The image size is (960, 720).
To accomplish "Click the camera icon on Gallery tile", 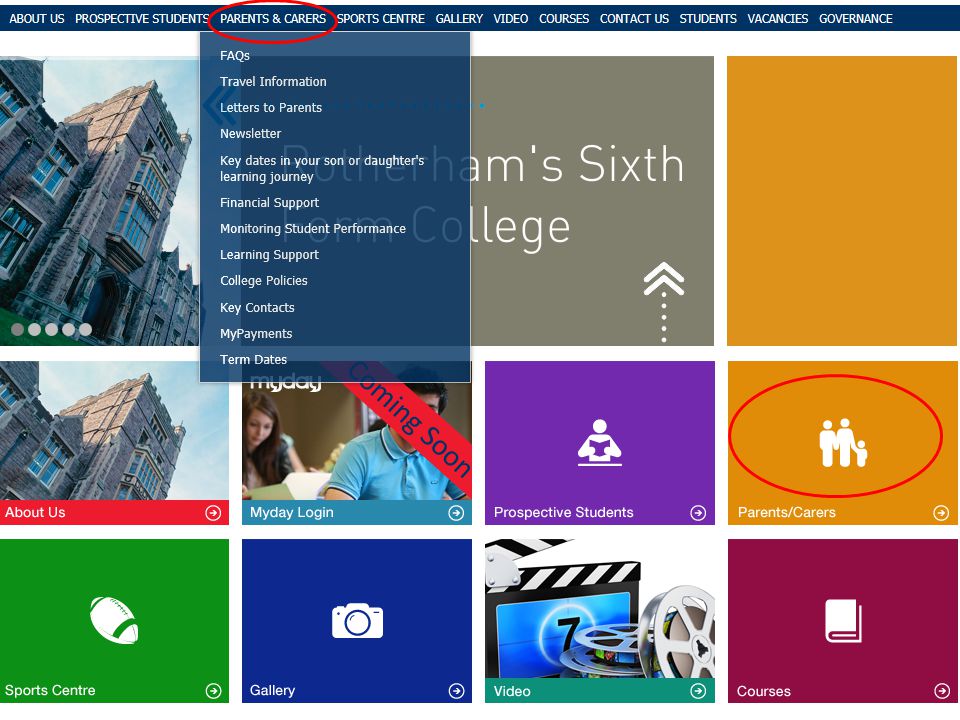I will click(x=358, y=621).
